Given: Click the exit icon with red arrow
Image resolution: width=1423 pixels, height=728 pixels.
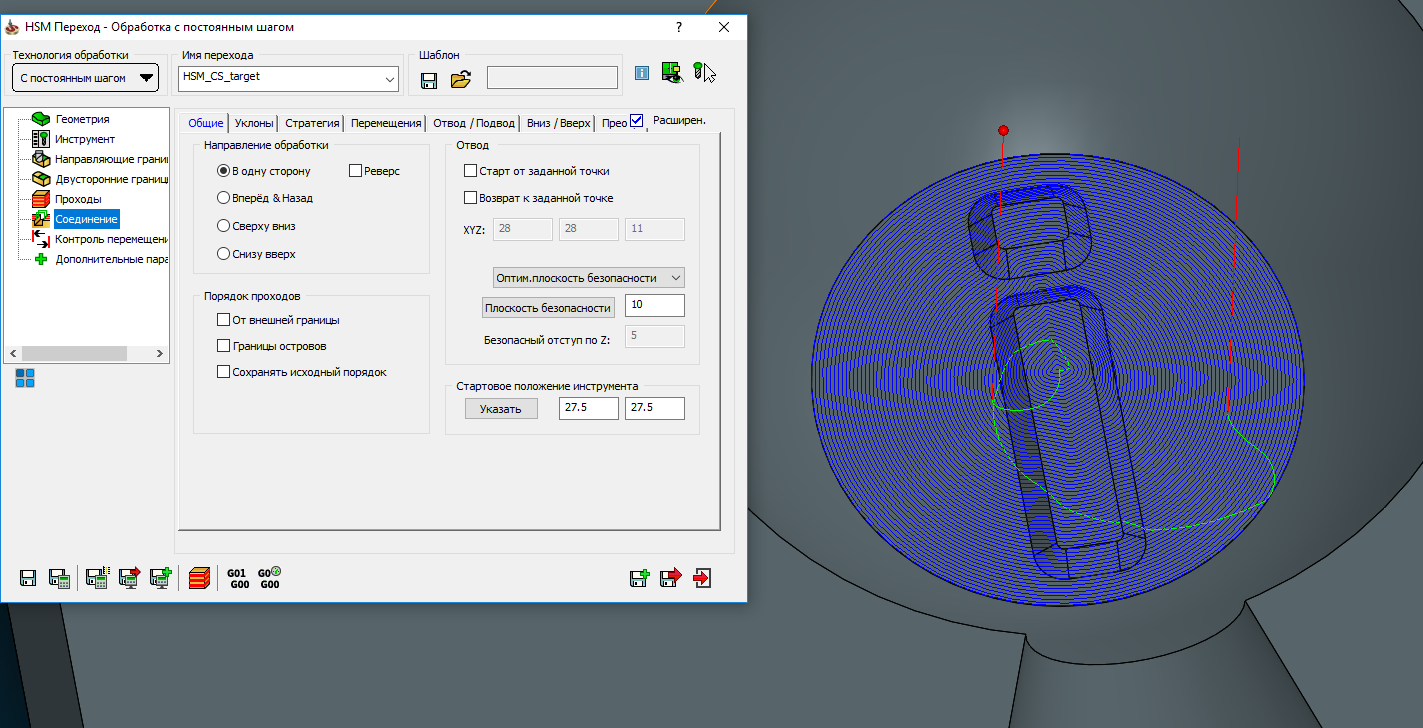Looking at the screenshot, I should click(x=701, y=577).
